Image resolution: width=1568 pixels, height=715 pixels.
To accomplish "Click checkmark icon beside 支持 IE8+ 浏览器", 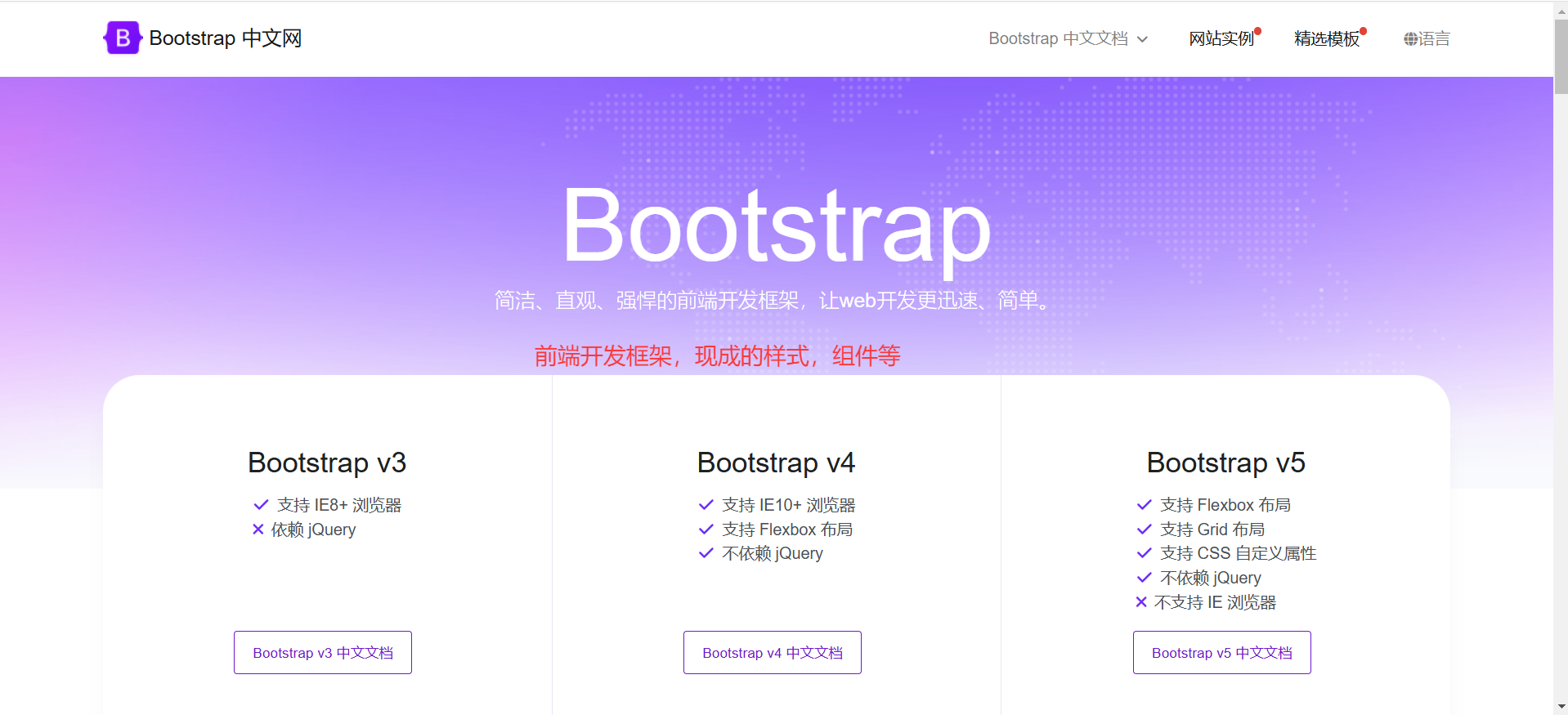I will (261, 505).
